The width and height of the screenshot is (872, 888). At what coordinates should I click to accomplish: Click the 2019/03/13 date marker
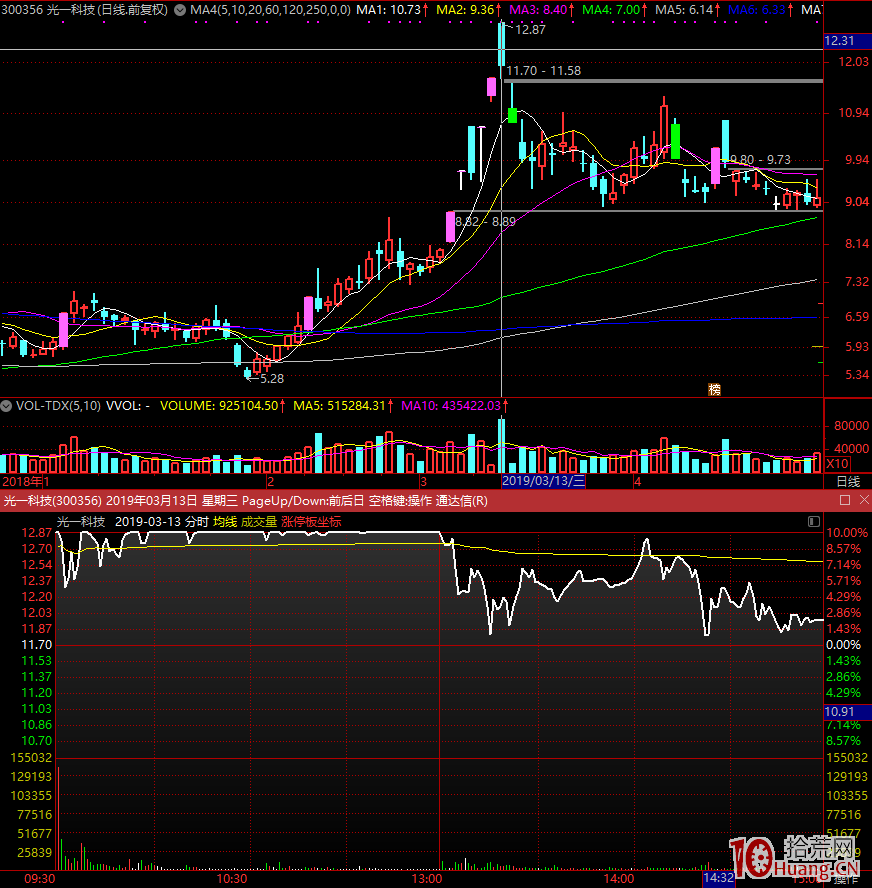pyautogui.click(x=543, y=481)
